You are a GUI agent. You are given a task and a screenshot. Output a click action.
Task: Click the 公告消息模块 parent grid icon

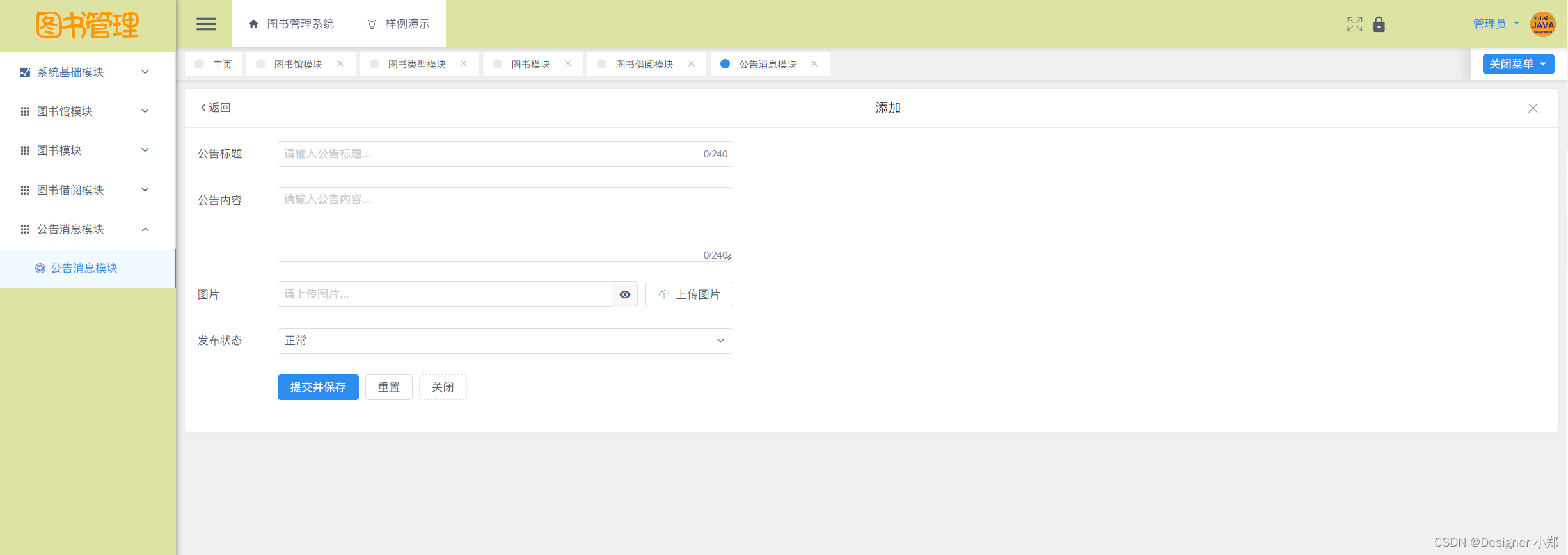pyautogui.click(x=25, y=229)
